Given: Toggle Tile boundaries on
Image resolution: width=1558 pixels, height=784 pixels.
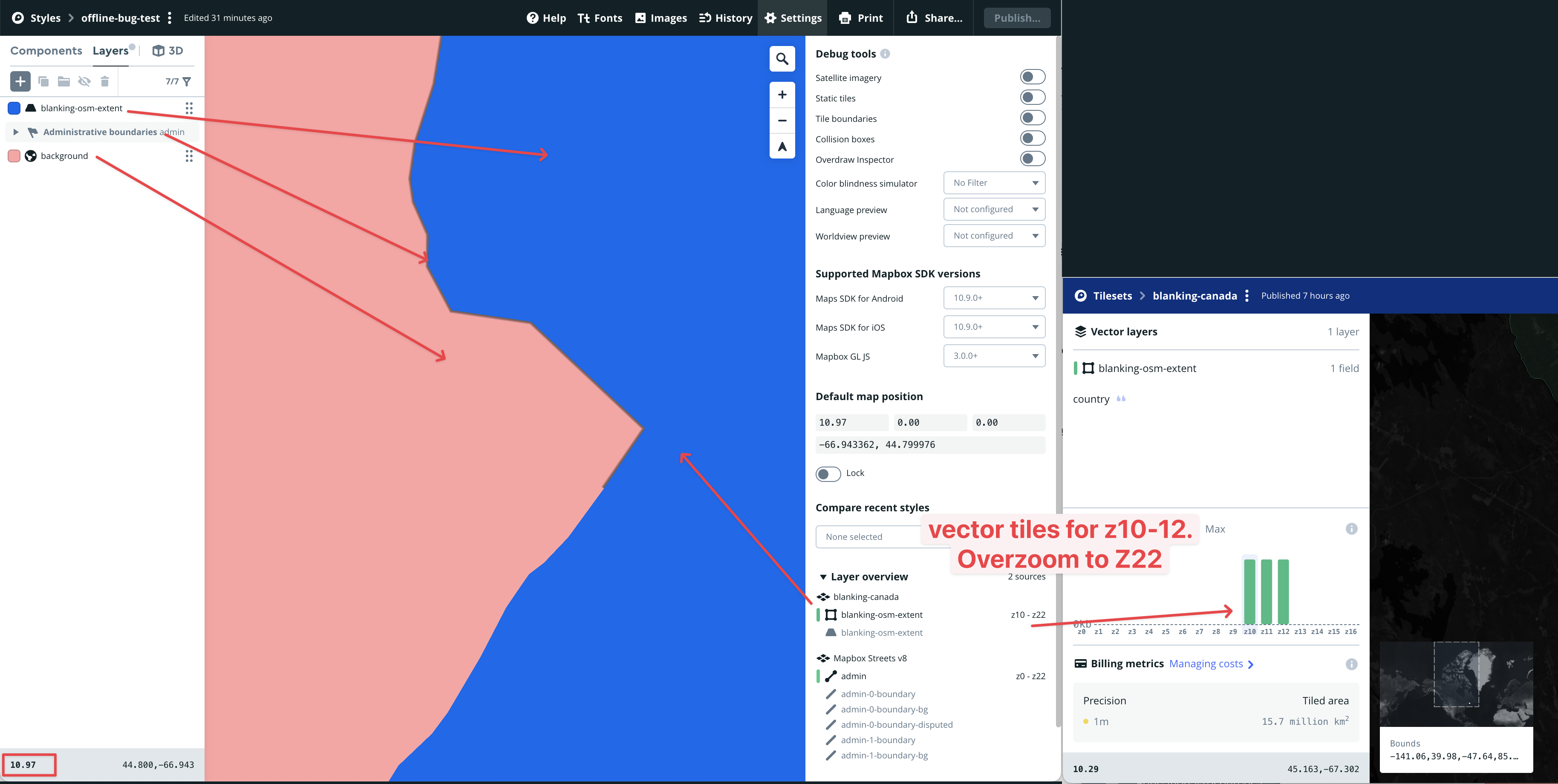Looking at the screenshot, I should (x=1033, y=118).
